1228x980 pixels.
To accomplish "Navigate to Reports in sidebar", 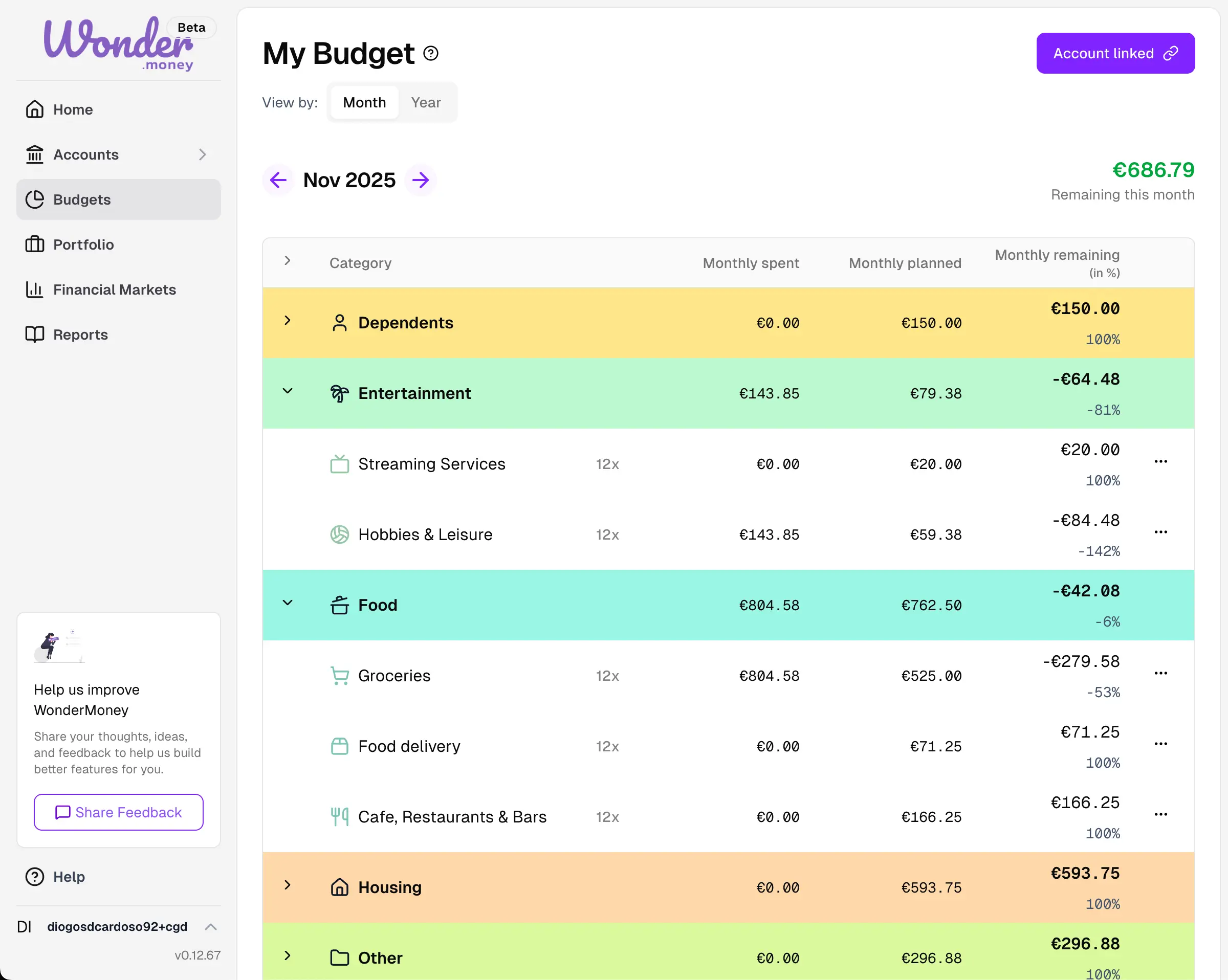I will [80, 335].
